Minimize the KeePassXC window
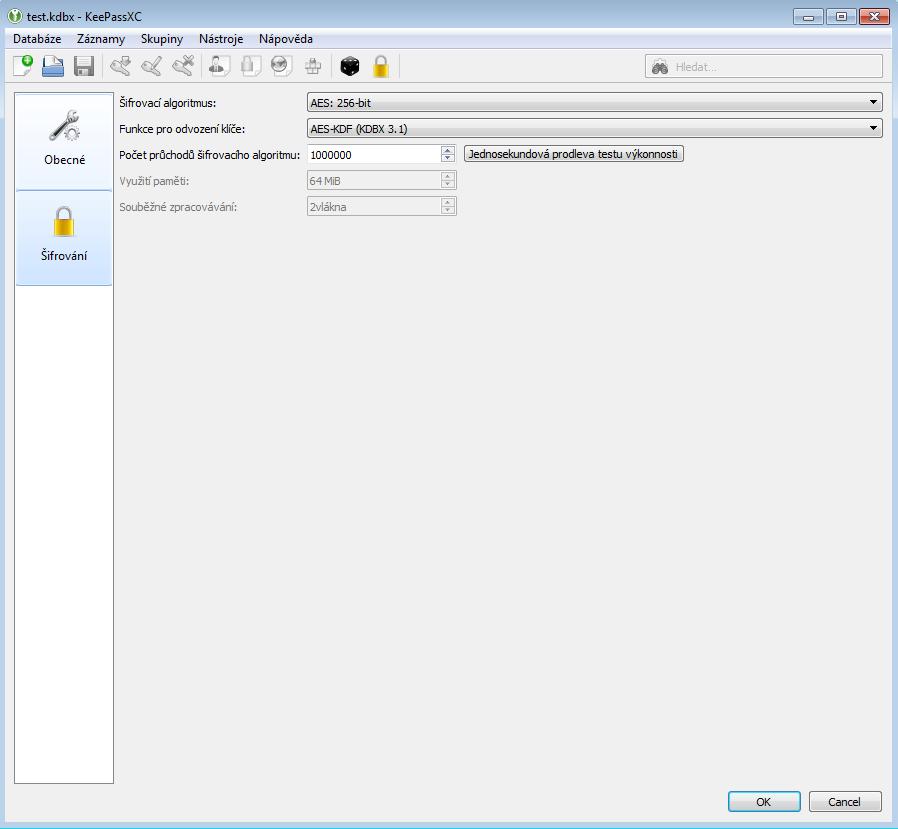Screen dimensions: 898x829 [808, 17]
